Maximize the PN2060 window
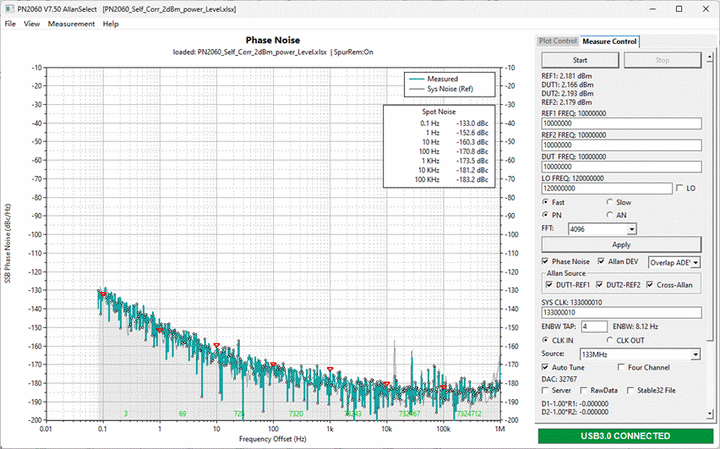 (x=679, y=9)
